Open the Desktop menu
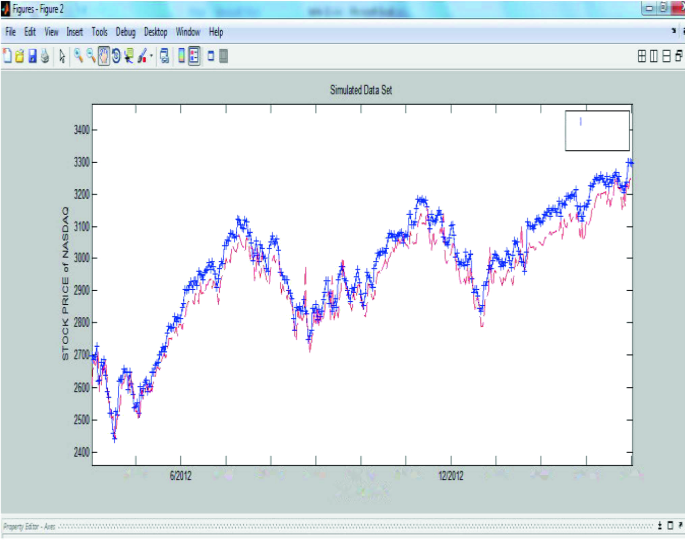 coord(156,32)
